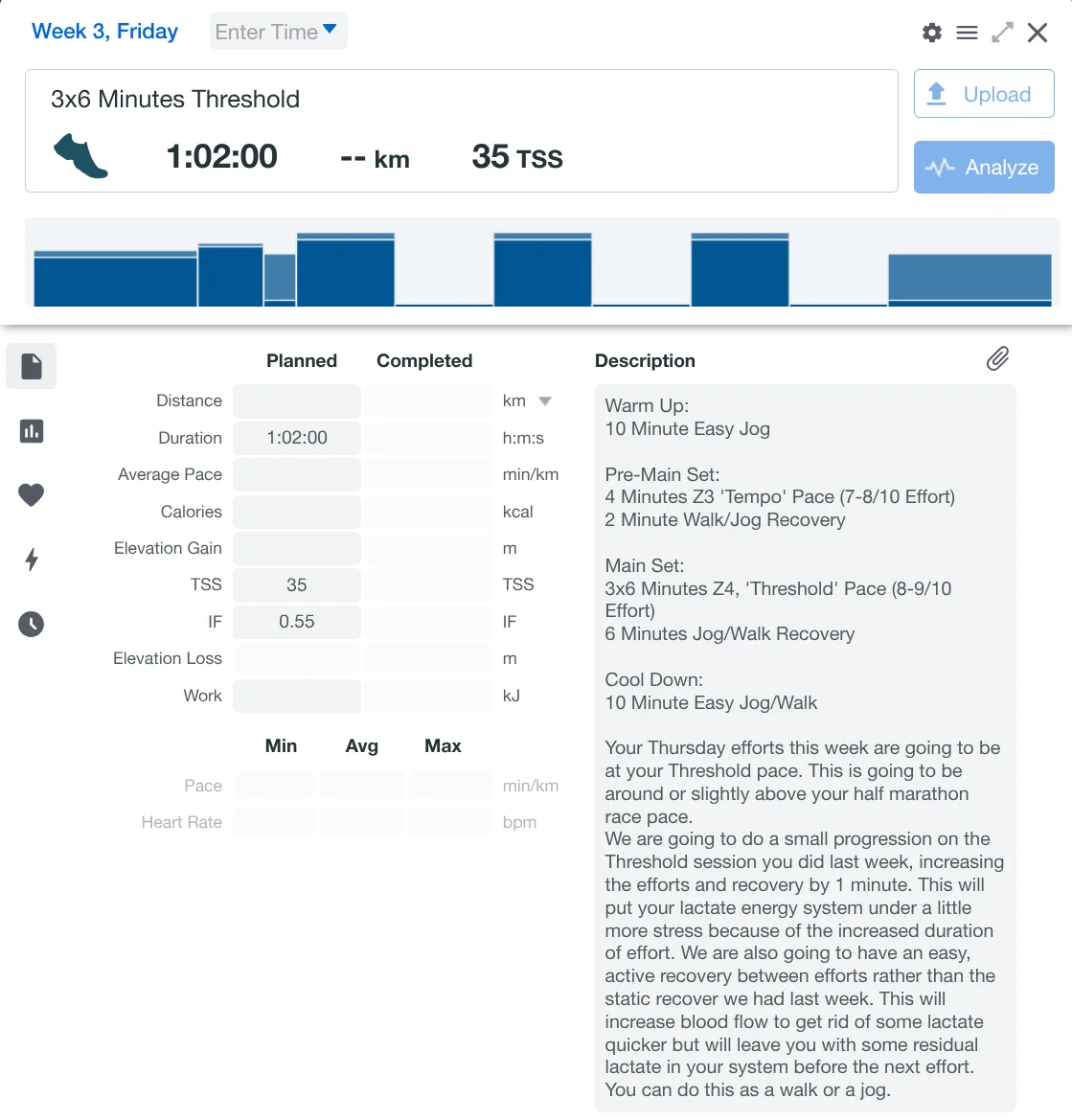Screen dimensions: 1072x1120
Task: Expand the workout view to full screen
Action: 1002,33
